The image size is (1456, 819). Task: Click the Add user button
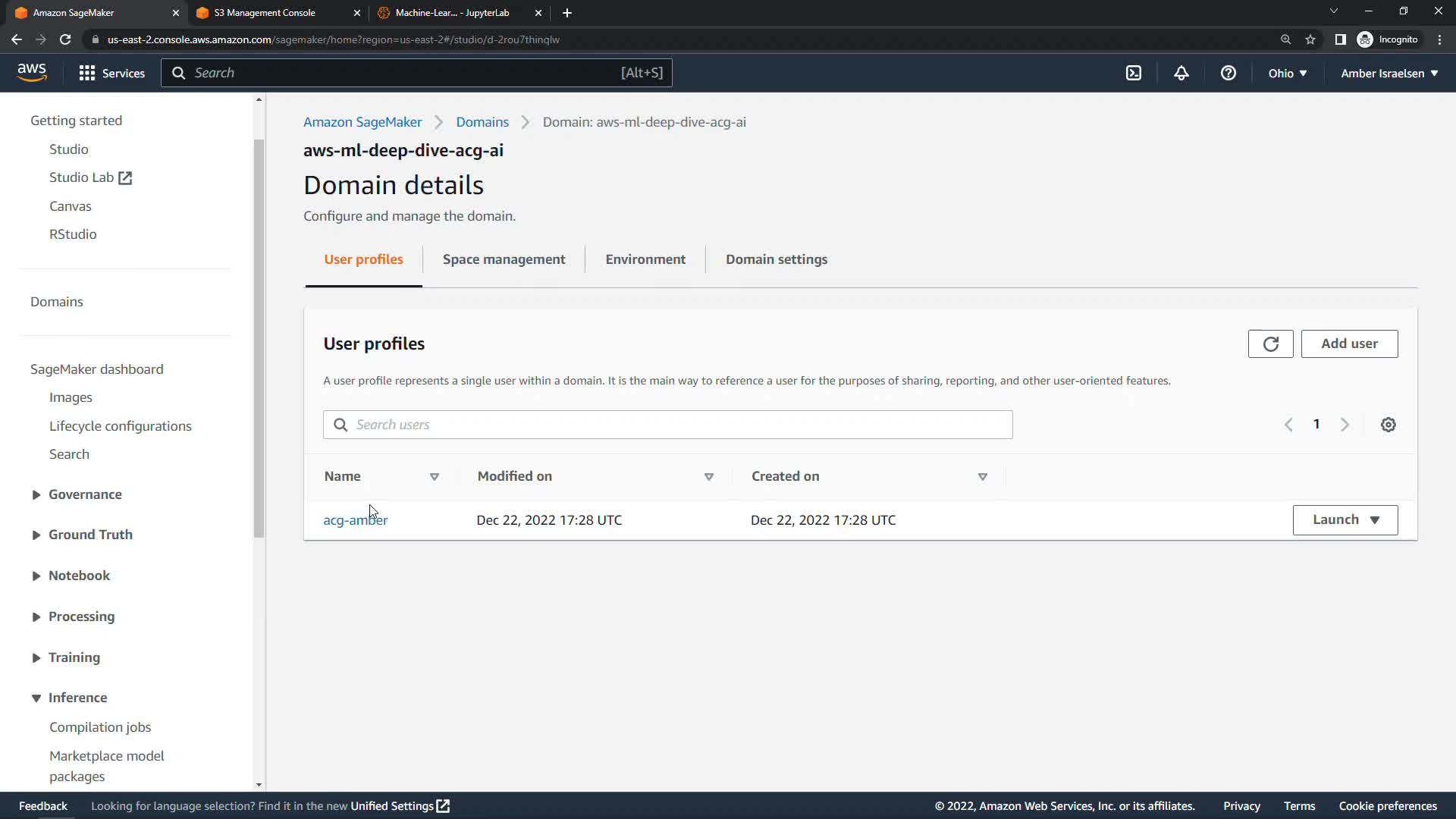tap(1348, 344)
